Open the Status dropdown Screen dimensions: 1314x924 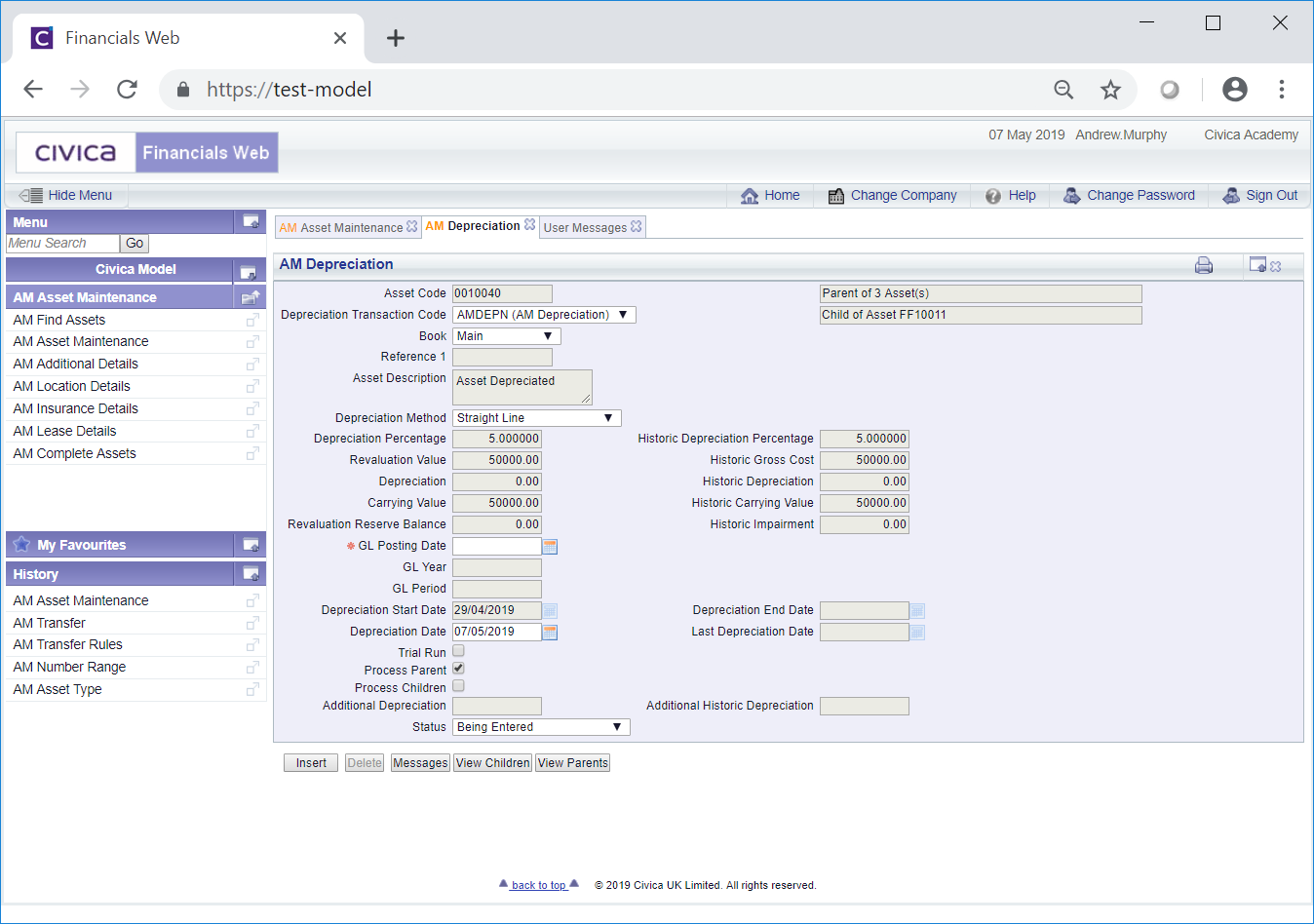[x=541, y=727]
